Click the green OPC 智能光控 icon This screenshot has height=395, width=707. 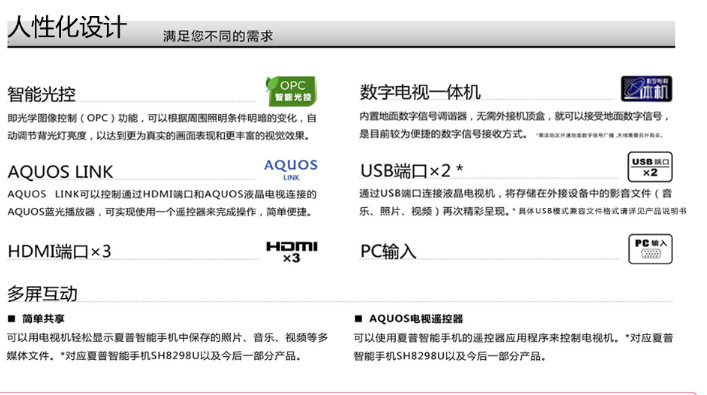tap(291, 91)
